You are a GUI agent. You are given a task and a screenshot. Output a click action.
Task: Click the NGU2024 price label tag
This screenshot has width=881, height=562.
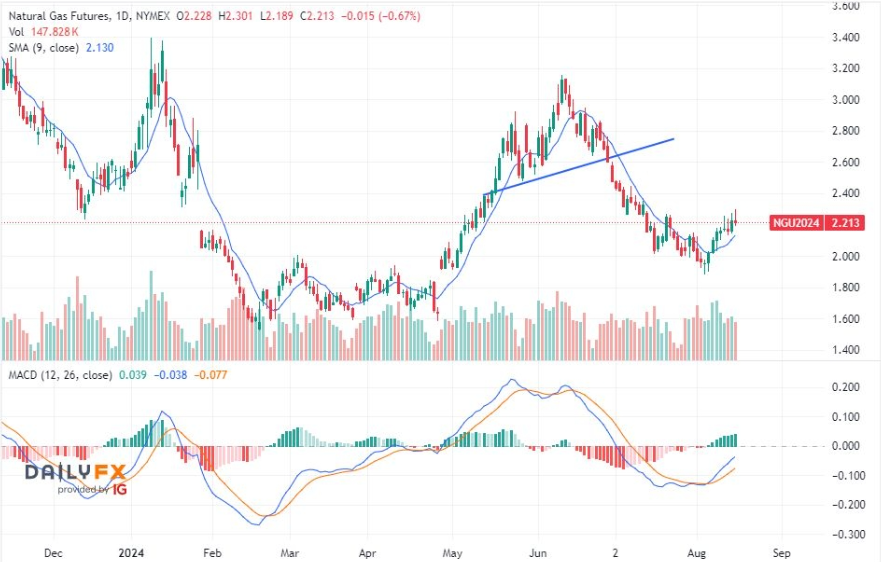pyautogui.click(x=796, y=223)
